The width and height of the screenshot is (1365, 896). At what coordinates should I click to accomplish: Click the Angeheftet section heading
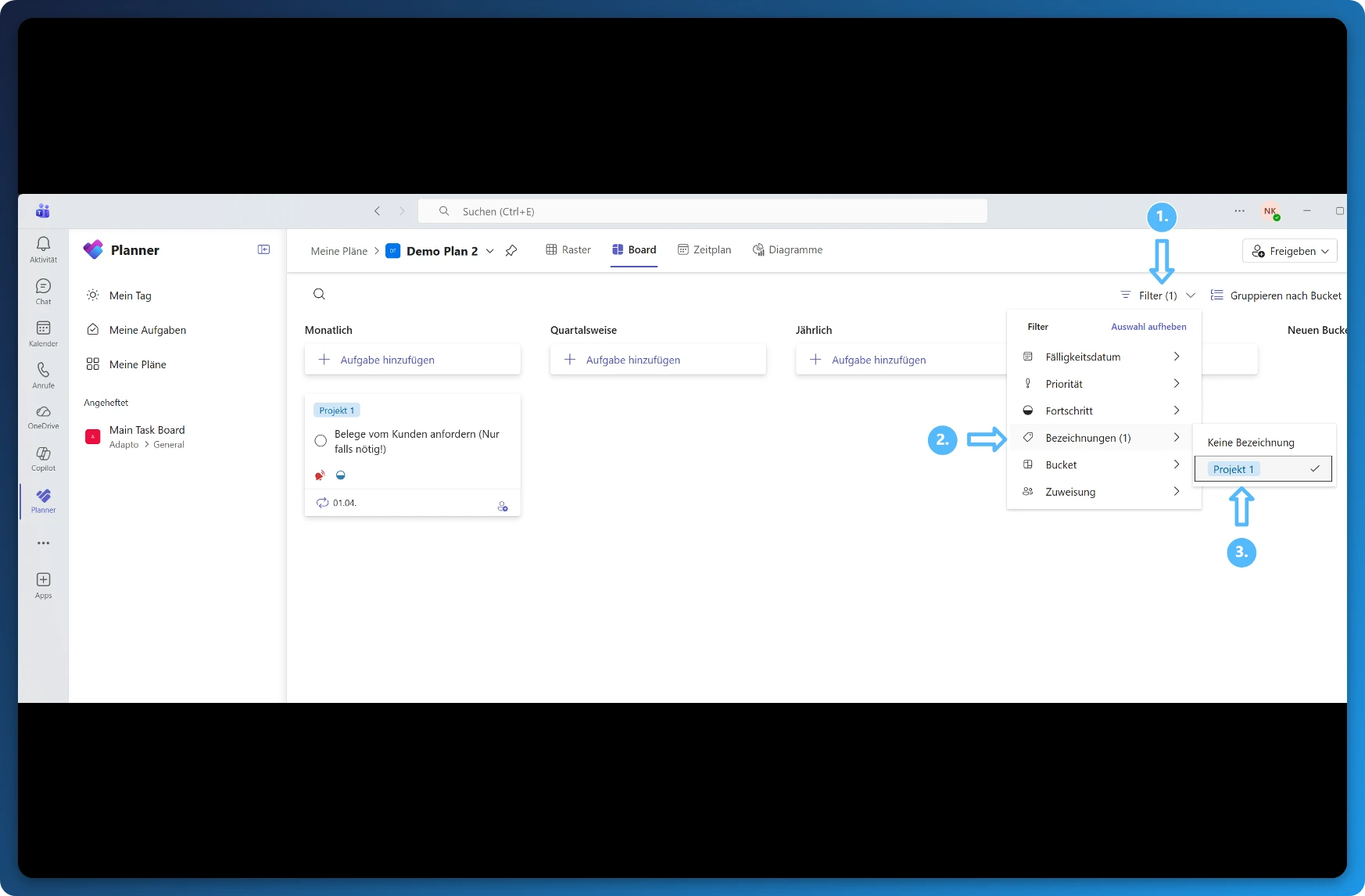(x=106, y=403)
